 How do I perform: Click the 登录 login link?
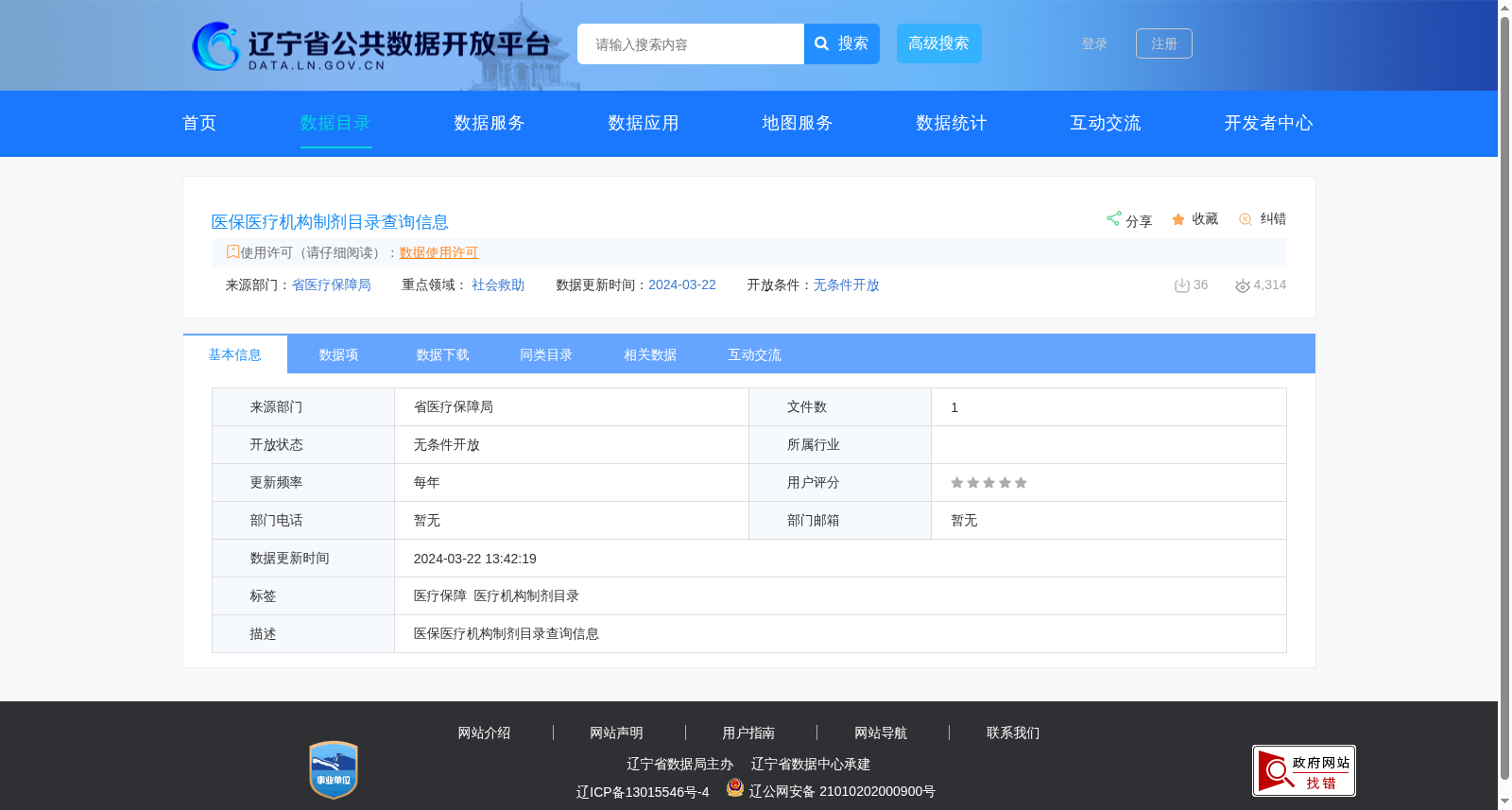point(1094,43)
